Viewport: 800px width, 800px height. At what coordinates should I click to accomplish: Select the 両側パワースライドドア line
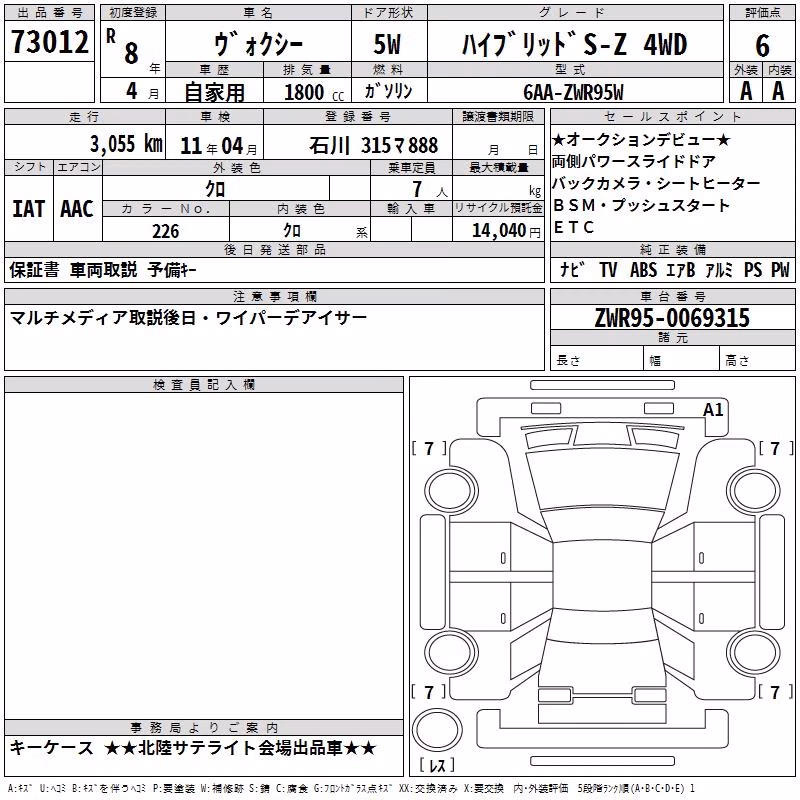point(634,161)
